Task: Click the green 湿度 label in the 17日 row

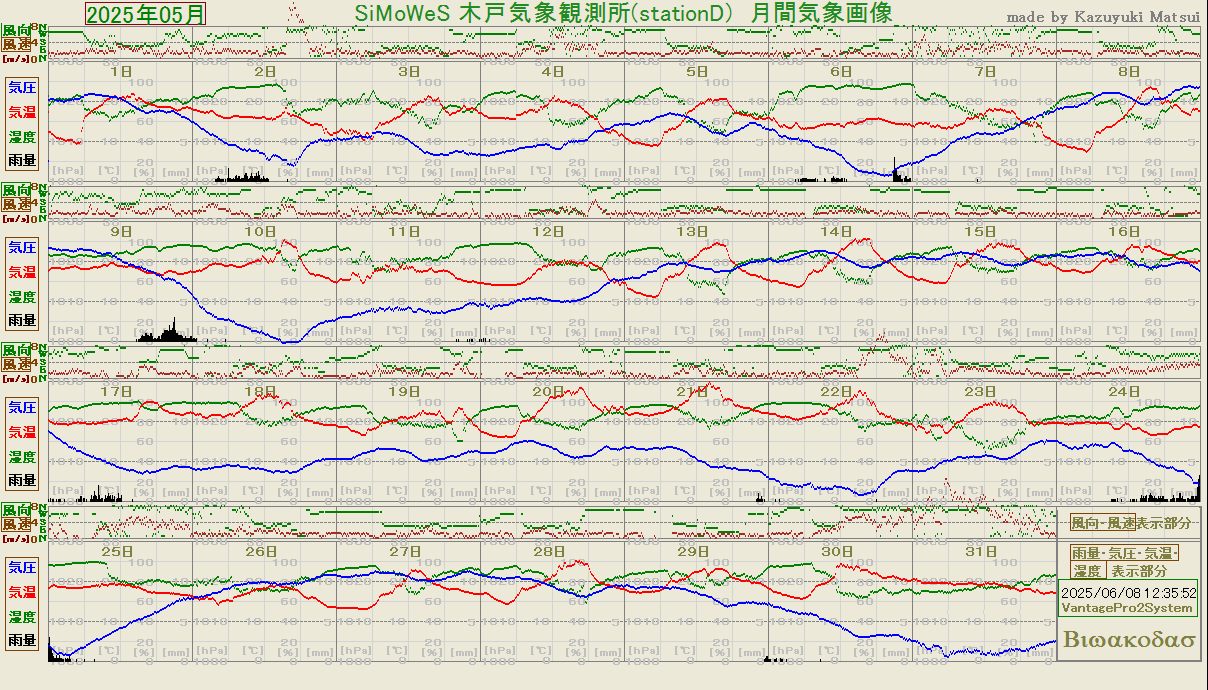Action: (x=22, y=457)
